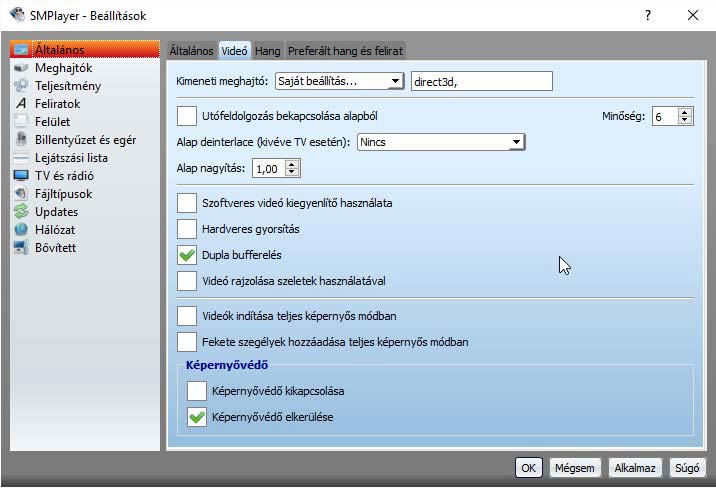Open Billentyűzet és egér settings

pyautogui.click(x=85, y=140)
